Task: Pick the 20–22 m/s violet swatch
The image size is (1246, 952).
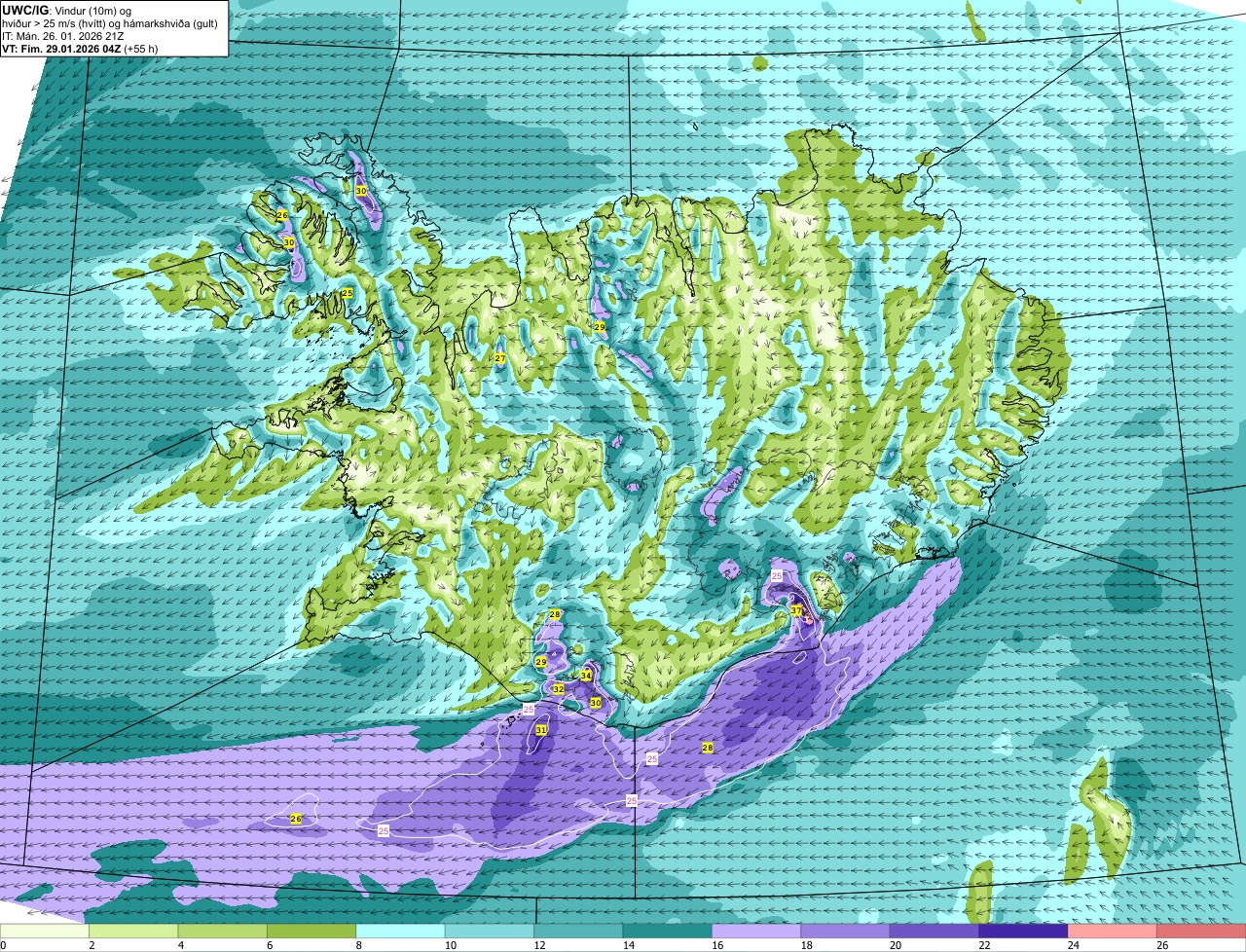Action: (x=934, y=931)
